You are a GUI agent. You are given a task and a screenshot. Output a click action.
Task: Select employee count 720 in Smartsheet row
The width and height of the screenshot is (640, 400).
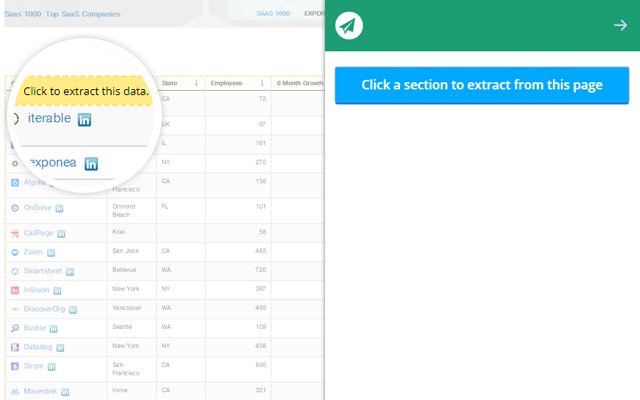(x=260, y=269)
